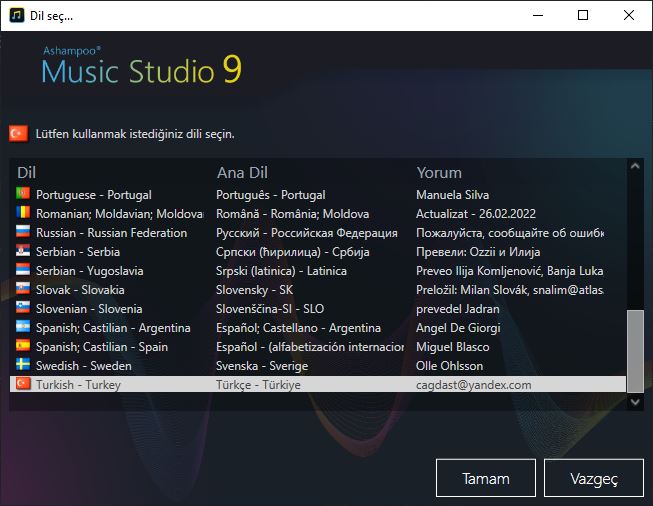Click the Music Studio app icon in title bar

17,15
